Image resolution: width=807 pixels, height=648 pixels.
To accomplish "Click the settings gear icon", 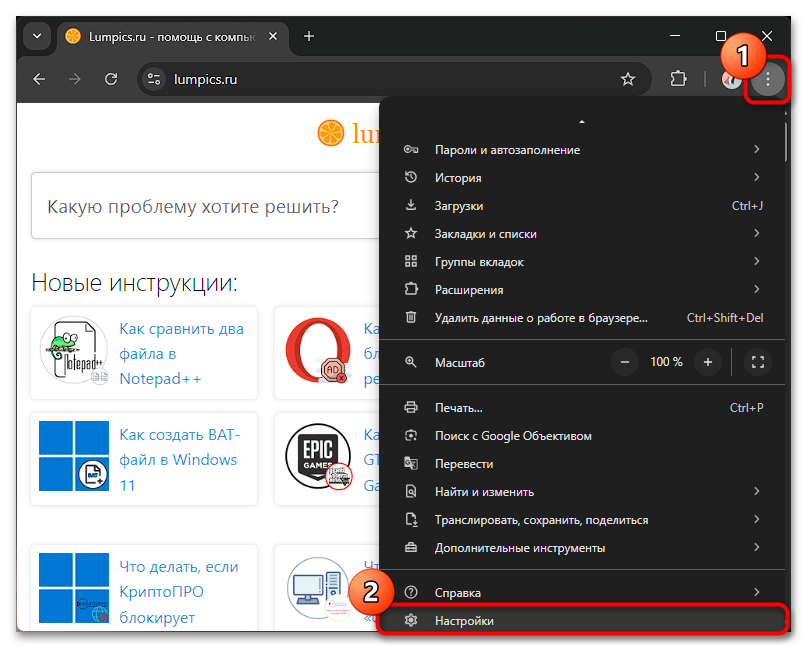I will pyautogui.click(x=411, y=620).
